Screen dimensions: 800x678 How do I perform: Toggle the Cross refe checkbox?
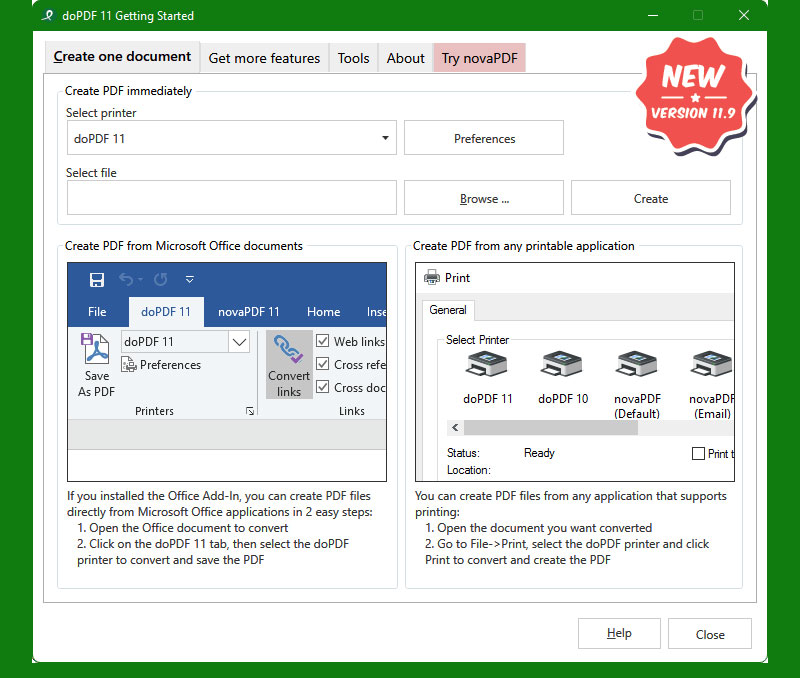coord(322,364)
